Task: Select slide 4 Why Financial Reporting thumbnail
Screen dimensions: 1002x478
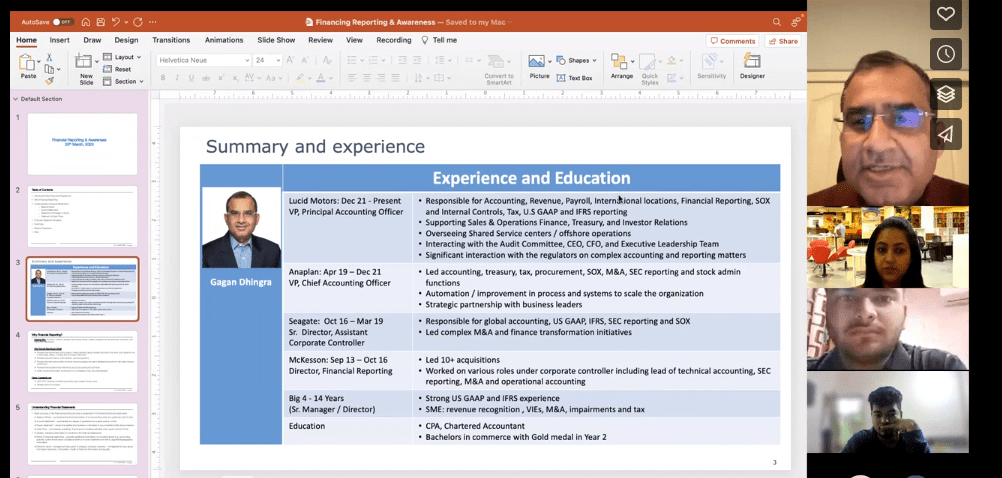Action: (82, 361)
